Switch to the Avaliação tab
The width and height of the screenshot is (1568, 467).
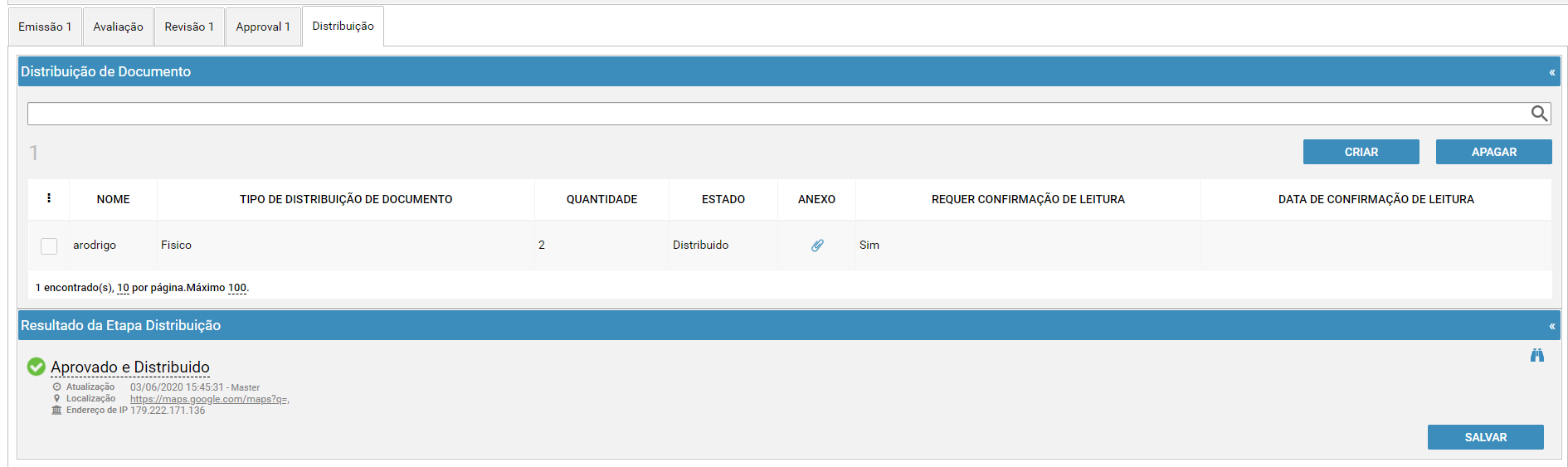click(118, 27)
